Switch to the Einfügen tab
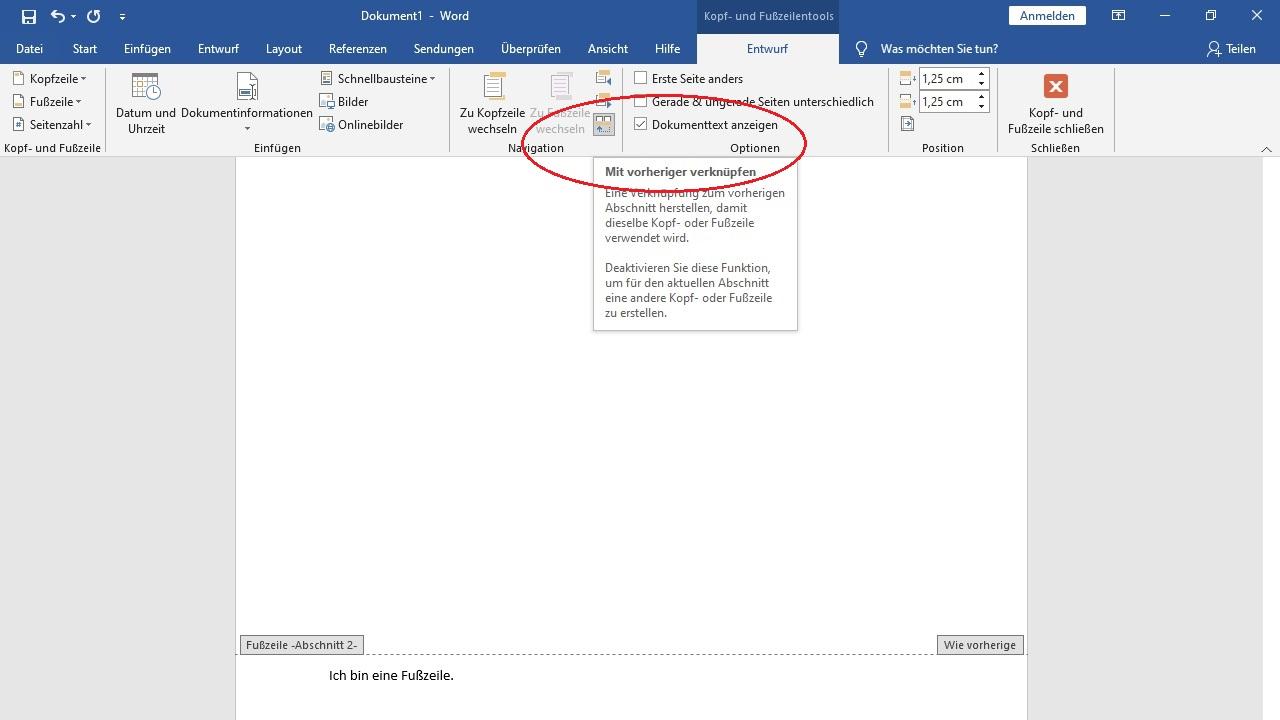This screenshot has height=720, width=1280. tap(147, 49)
